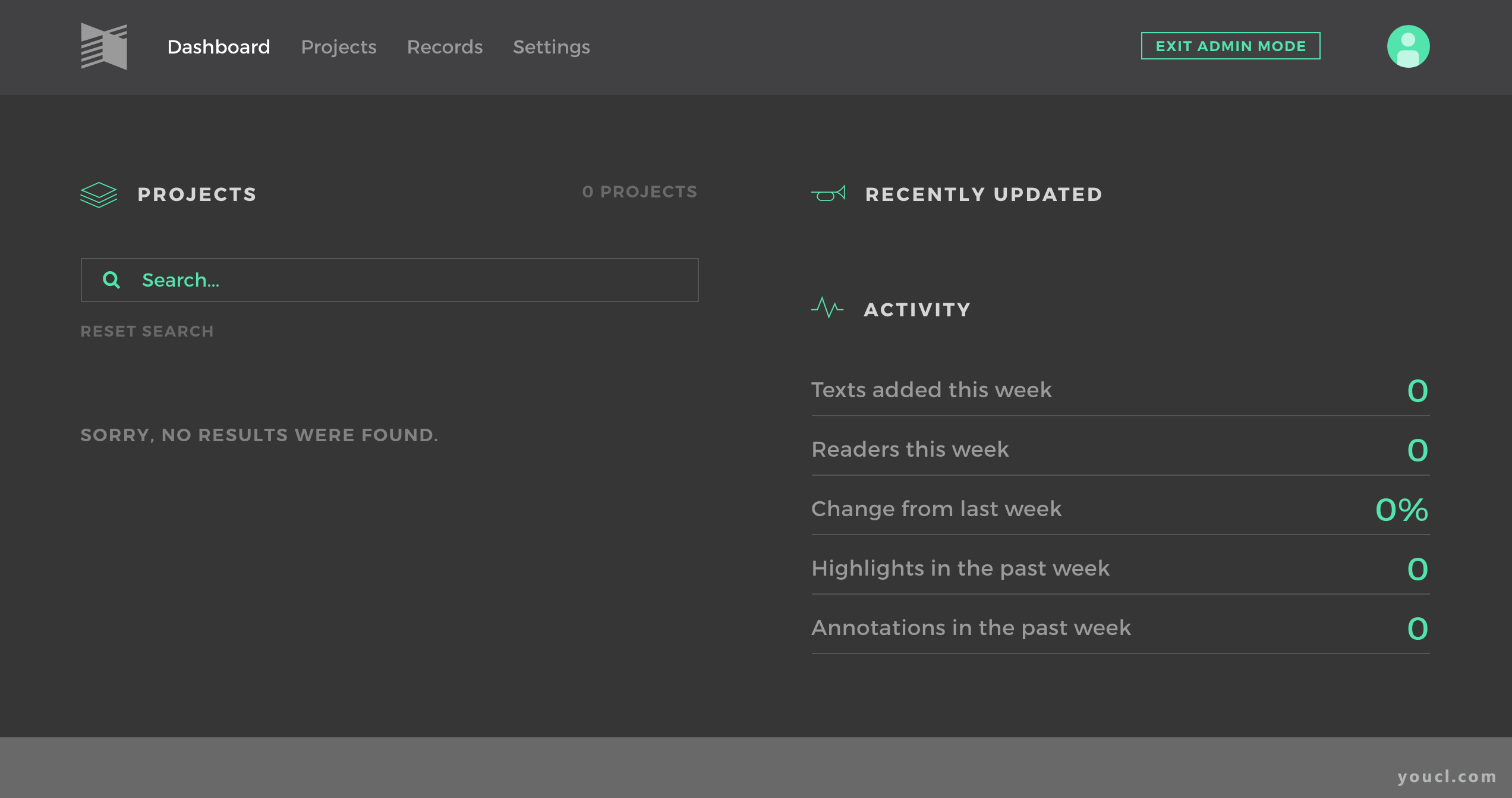Focus the project Search field

pyautogui.click(x=390, y=280)
